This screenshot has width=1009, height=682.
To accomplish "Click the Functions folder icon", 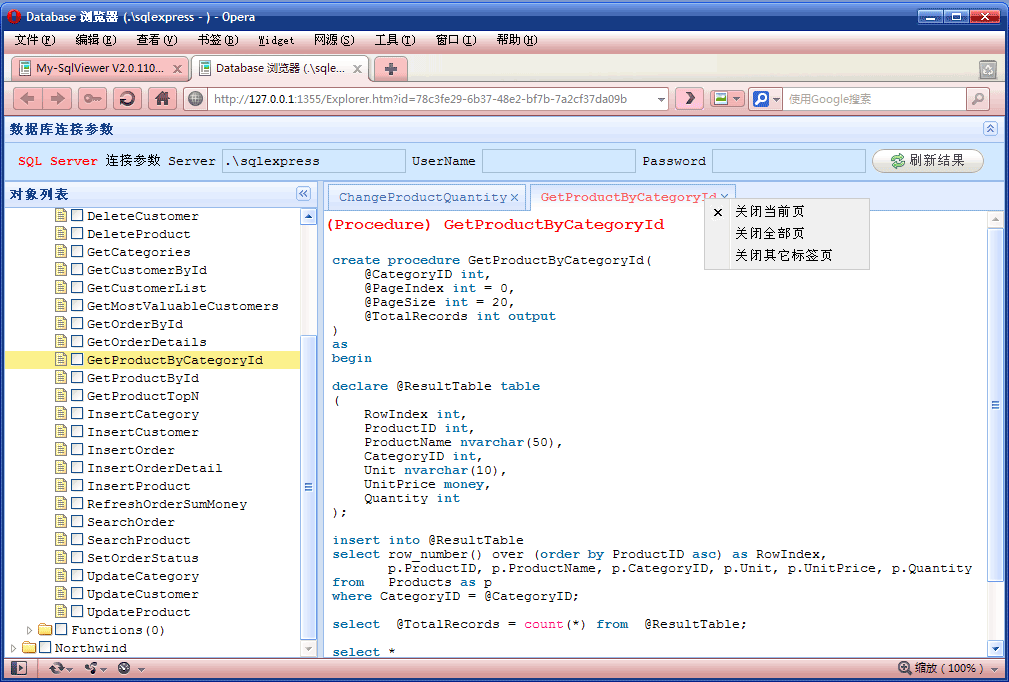I will [x=45, y=629].
